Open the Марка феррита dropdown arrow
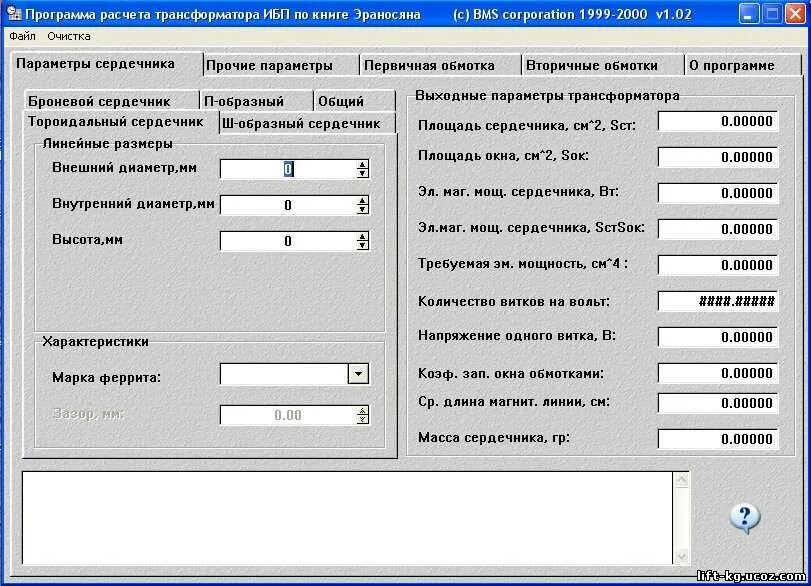 point(358,373)
